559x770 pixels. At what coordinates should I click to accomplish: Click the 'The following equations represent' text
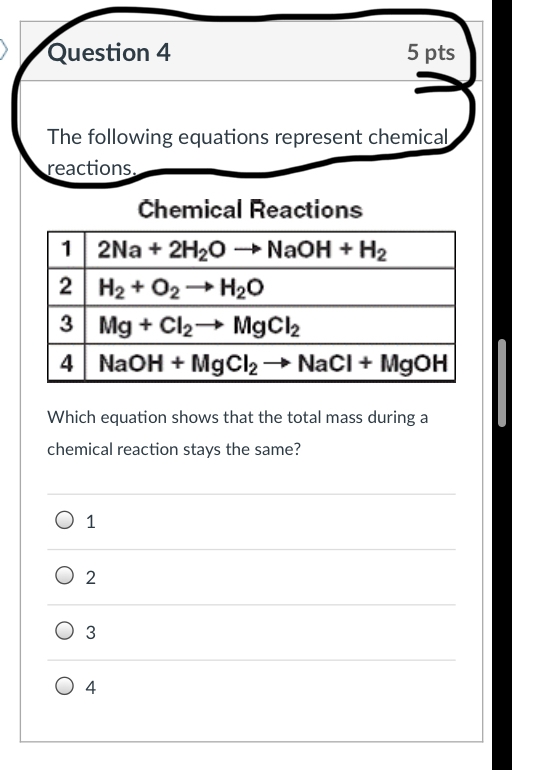click(x=248, y=152)
